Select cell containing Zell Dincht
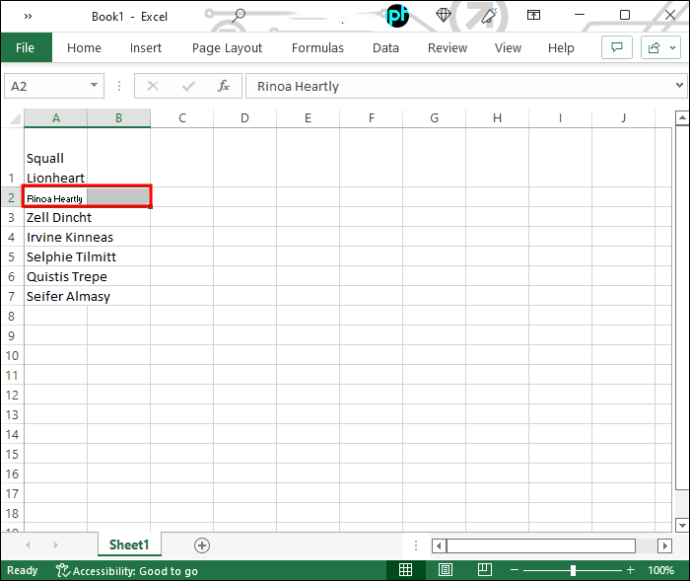Viewport: 690px width, 581px height. [x=56, y=217]
